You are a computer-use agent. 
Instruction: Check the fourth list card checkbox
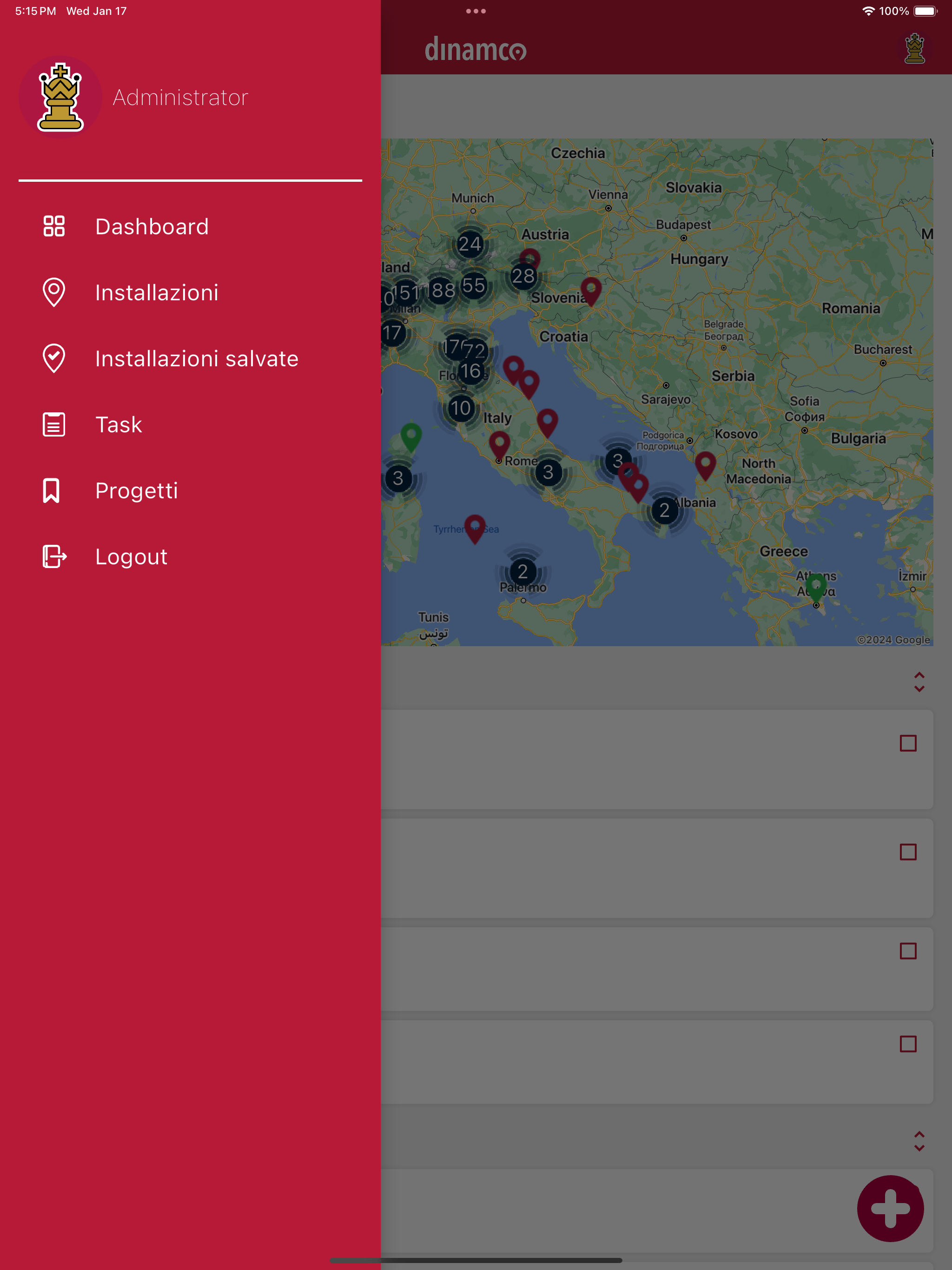(x=908, y=1044)
